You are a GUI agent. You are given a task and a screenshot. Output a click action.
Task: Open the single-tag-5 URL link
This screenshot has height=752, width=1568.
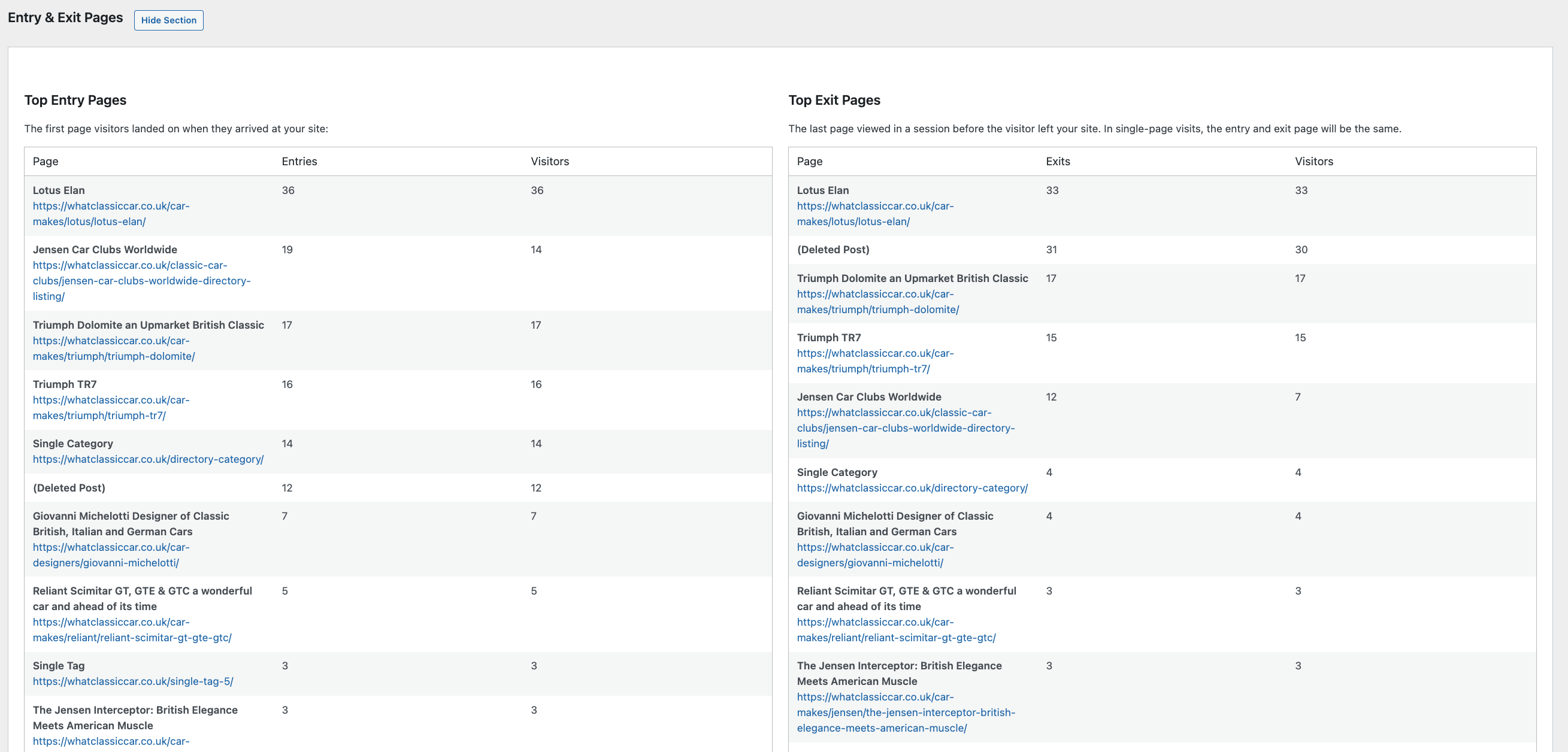pyautogui.click(x=133, y=681)
